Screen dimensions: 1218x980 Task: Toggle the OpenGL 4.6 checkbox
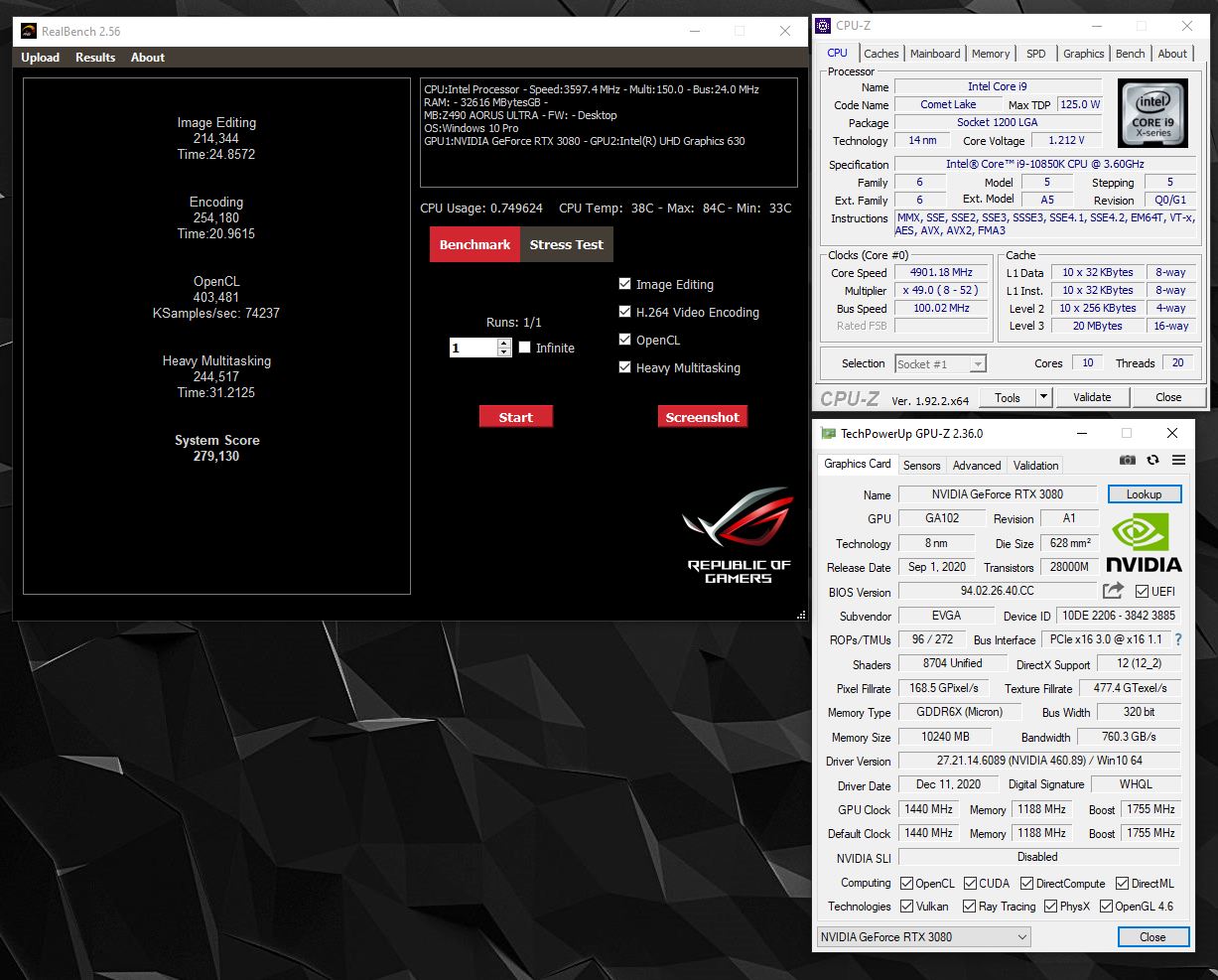(x=1104, y=907)
